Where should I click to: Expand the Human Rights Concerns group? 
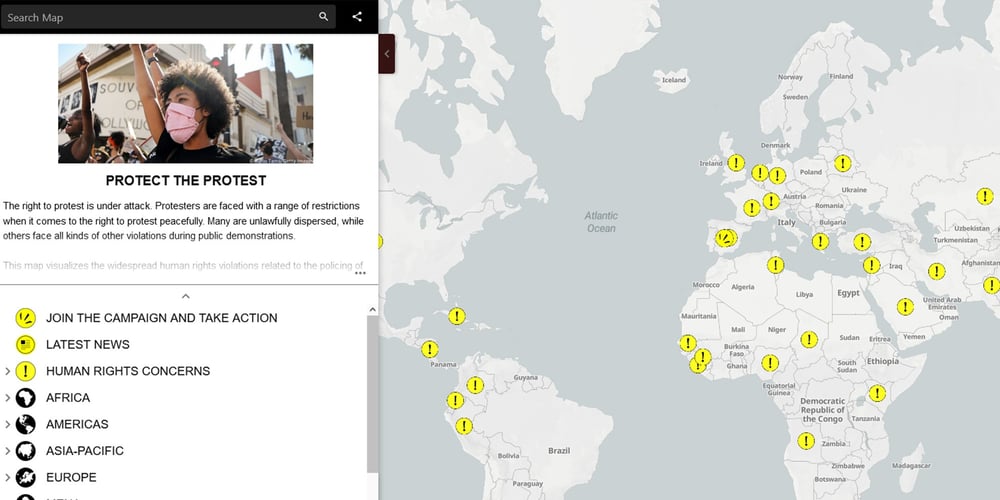coord(8,371)
